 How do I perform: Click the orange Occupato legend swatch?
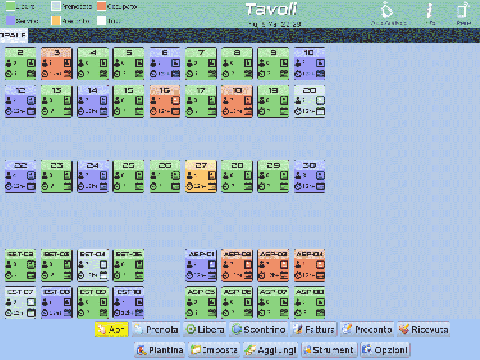point(101,6)
